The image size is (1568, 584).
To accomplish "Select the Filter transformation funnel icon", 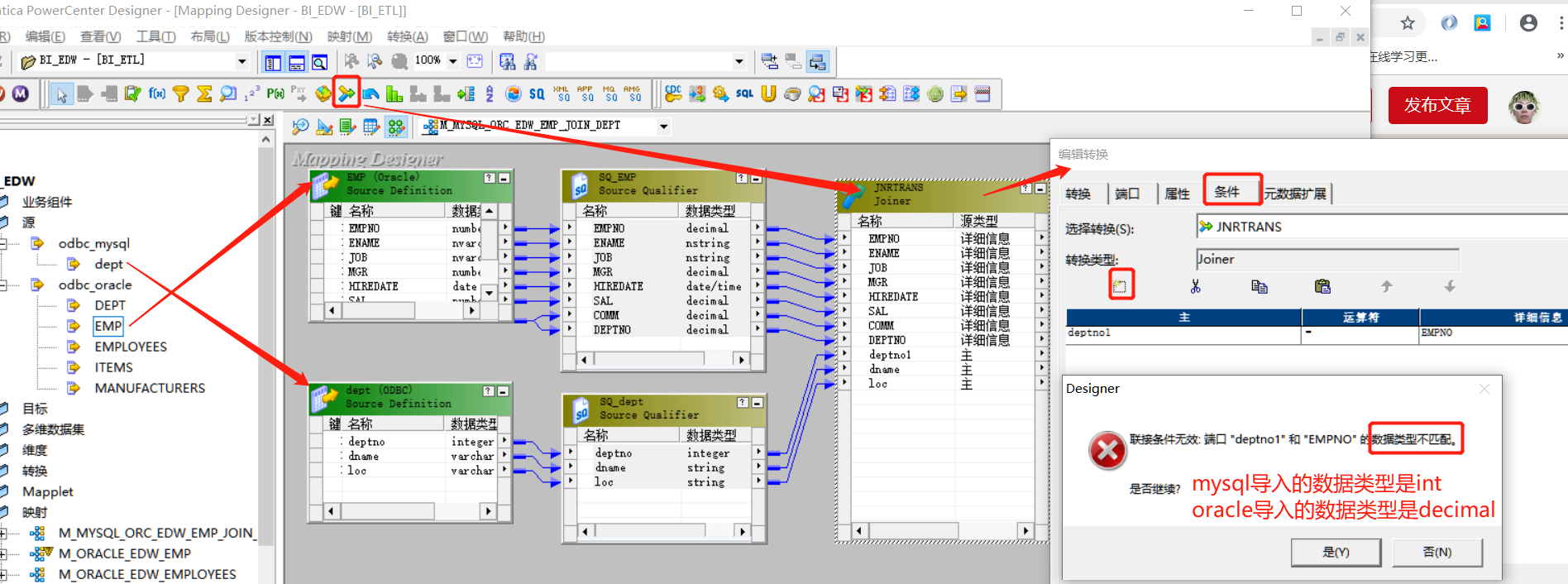I will coord(180,93).
